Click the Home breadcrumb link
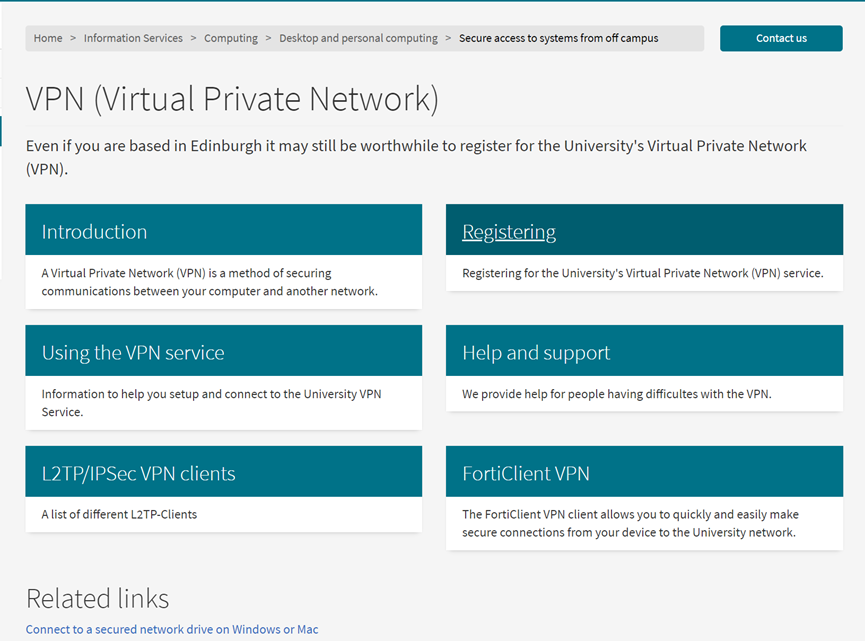Screen dimensions: 865x641 (x=48, y=38)
